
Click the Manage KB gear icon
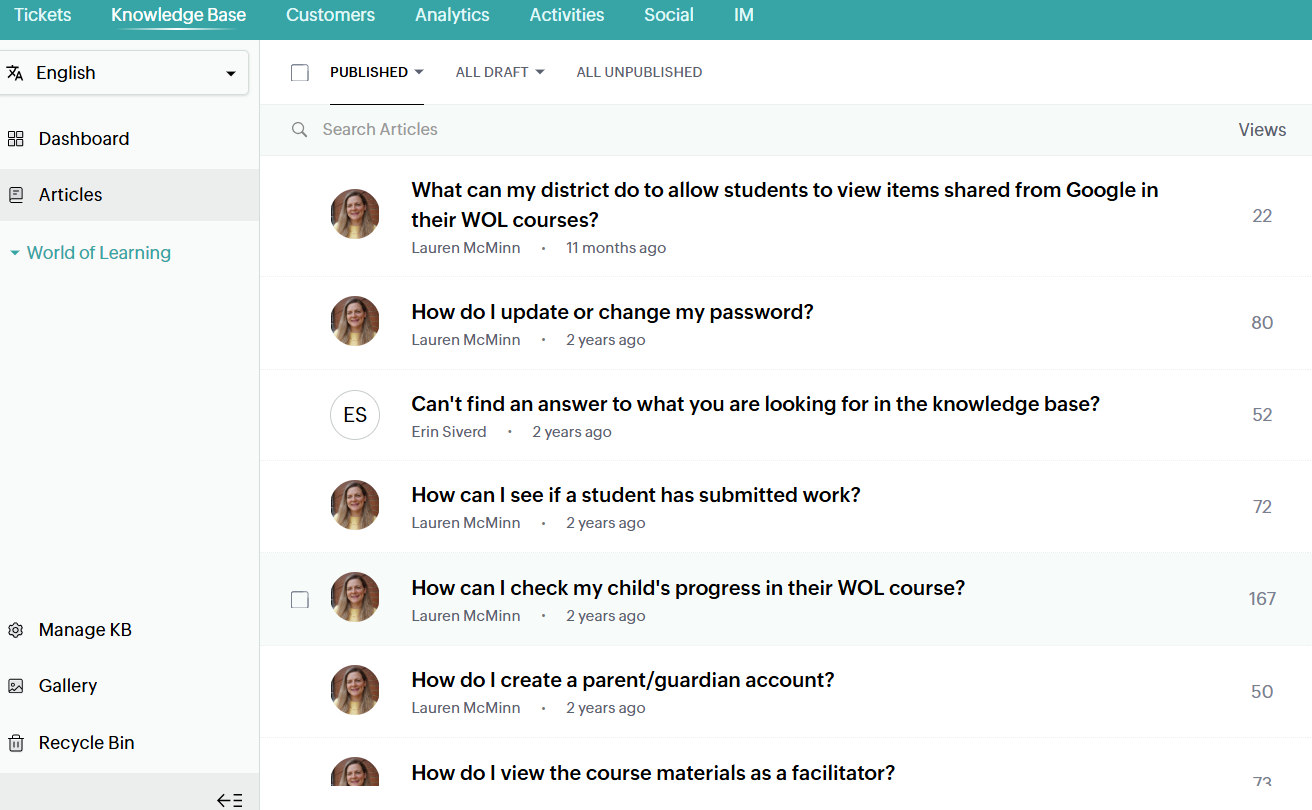coord(15,630)
